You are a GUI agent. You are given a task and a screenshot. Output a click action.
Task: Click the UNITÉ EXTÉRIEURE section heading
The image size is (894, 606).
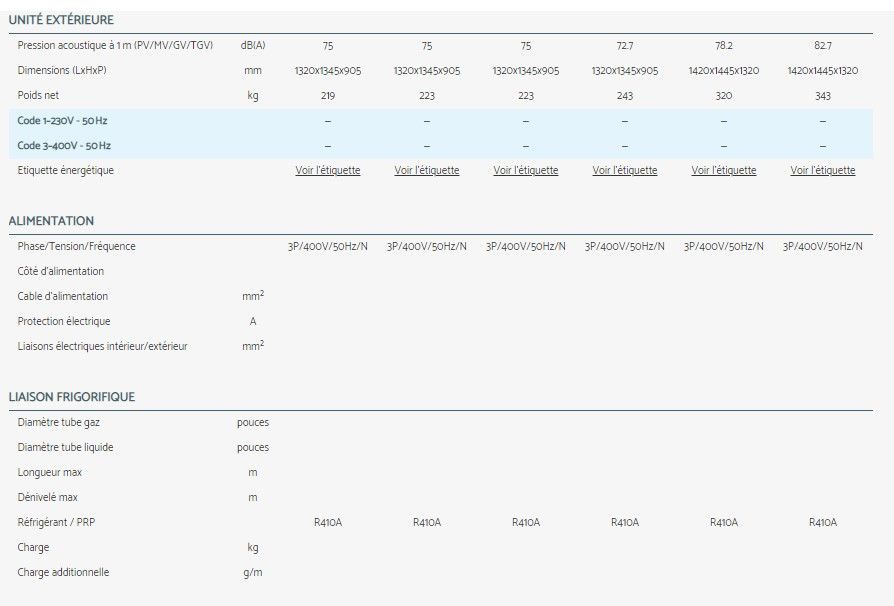pos(61,20)
